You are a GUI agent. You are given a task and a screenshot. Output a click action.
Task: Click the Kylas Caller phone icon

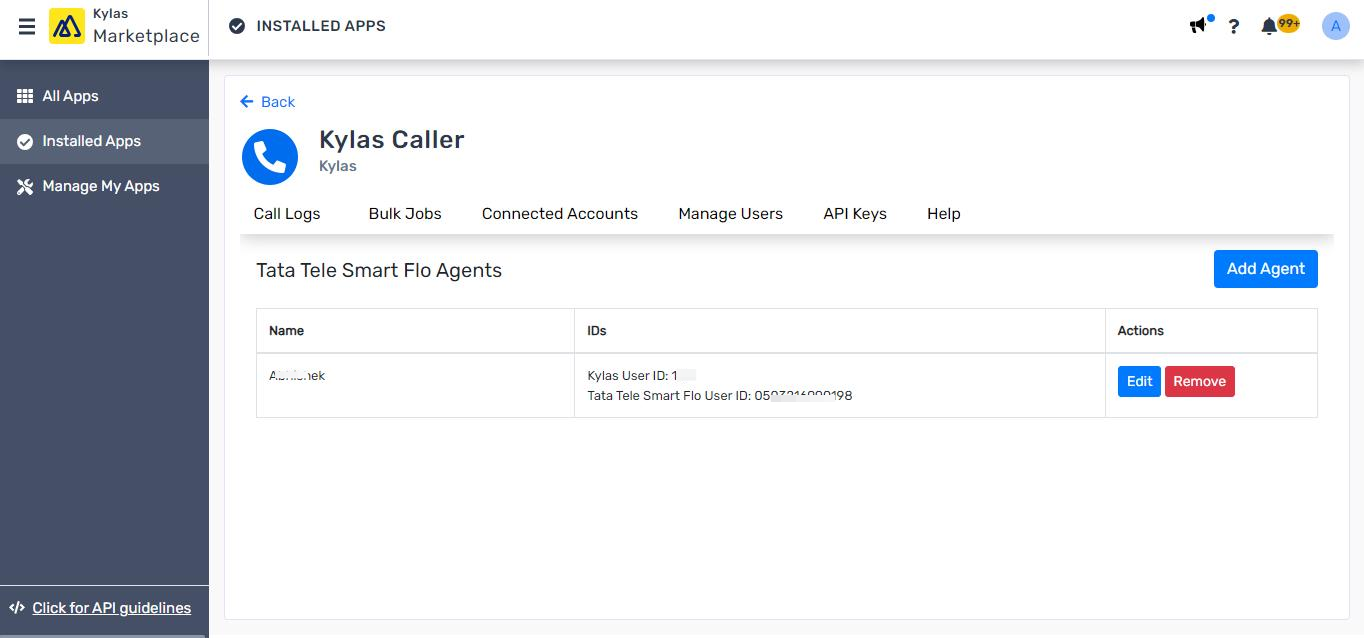pos(270,157)
